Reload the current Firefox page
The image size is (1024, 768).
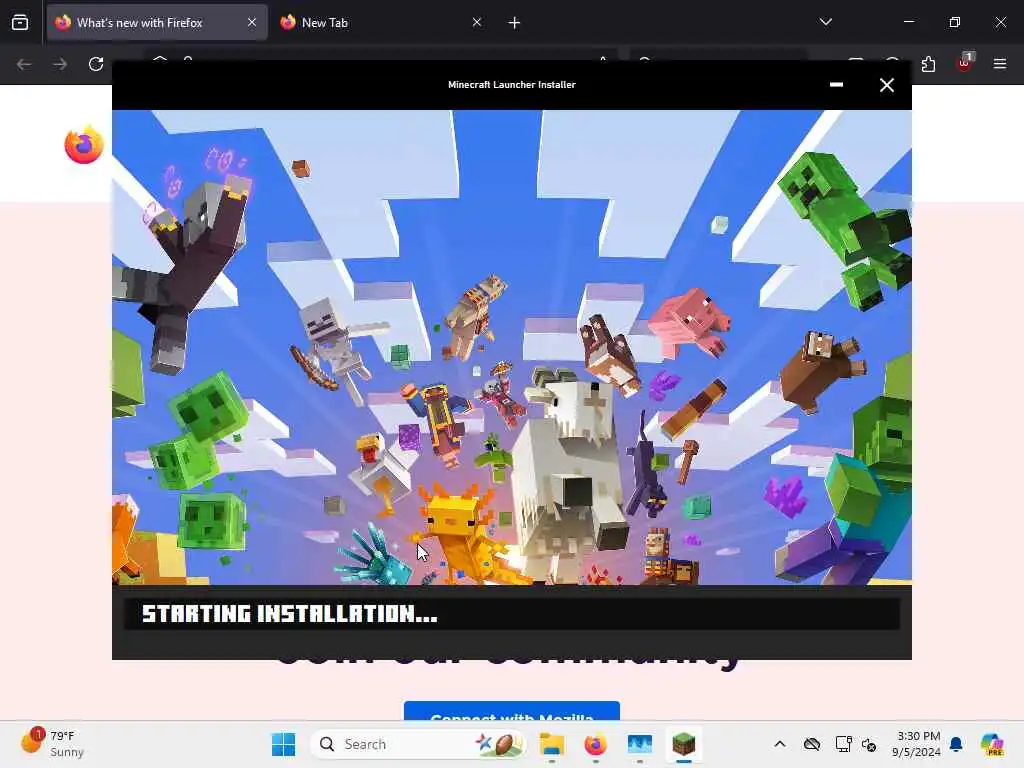point(96,64)
